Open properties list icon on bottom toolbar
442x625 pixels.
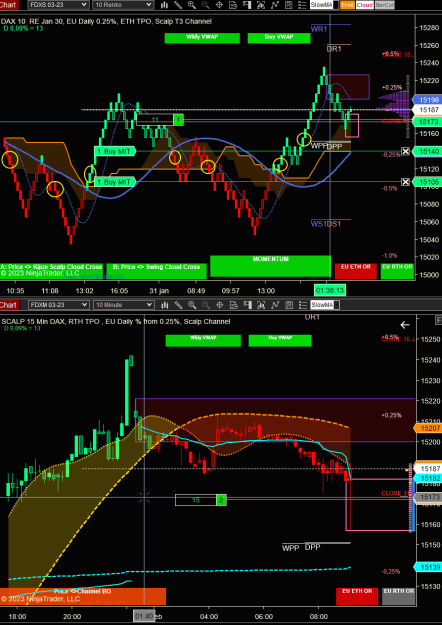tap(303, 305)
